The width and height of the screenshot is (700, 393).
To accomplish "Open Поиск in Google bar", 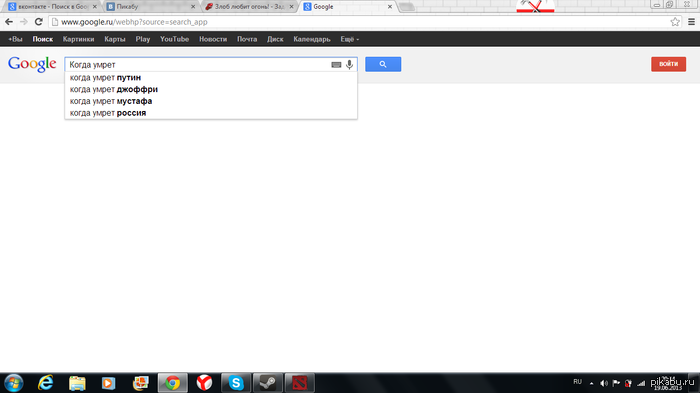I will tap(43, 39).
